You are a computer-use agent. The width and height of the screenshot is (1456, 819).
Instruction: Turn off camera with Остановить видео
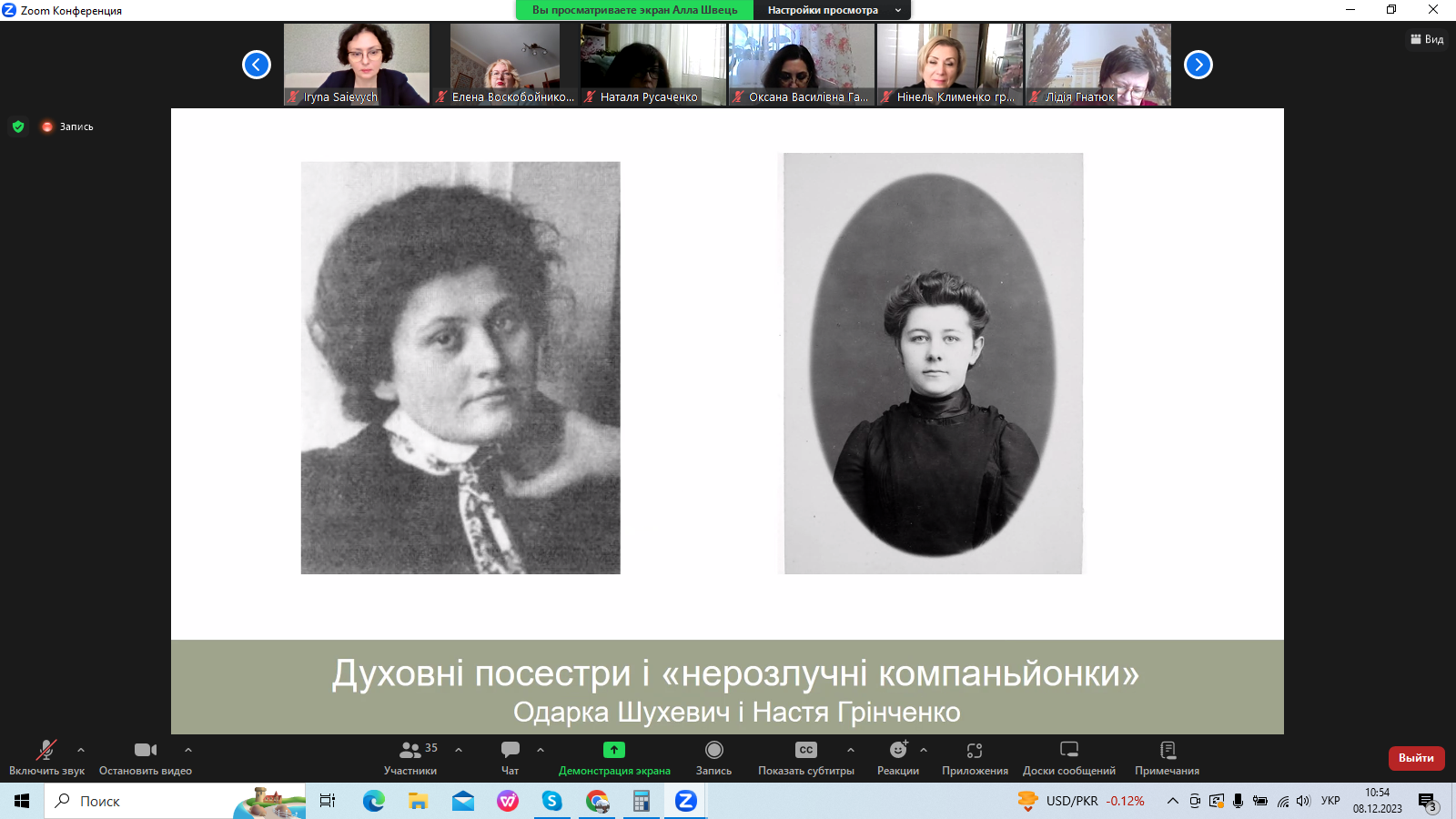[x=145, y=751]
